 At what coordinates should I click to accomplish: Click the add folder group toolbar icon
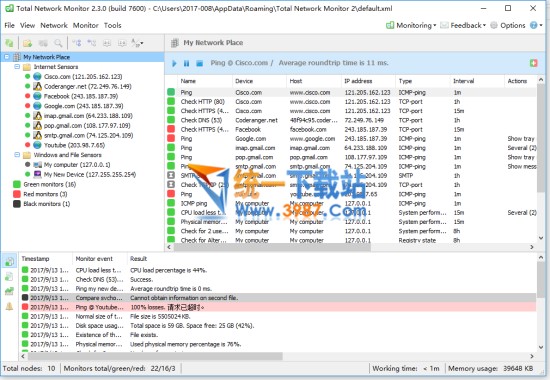[27, 43]
